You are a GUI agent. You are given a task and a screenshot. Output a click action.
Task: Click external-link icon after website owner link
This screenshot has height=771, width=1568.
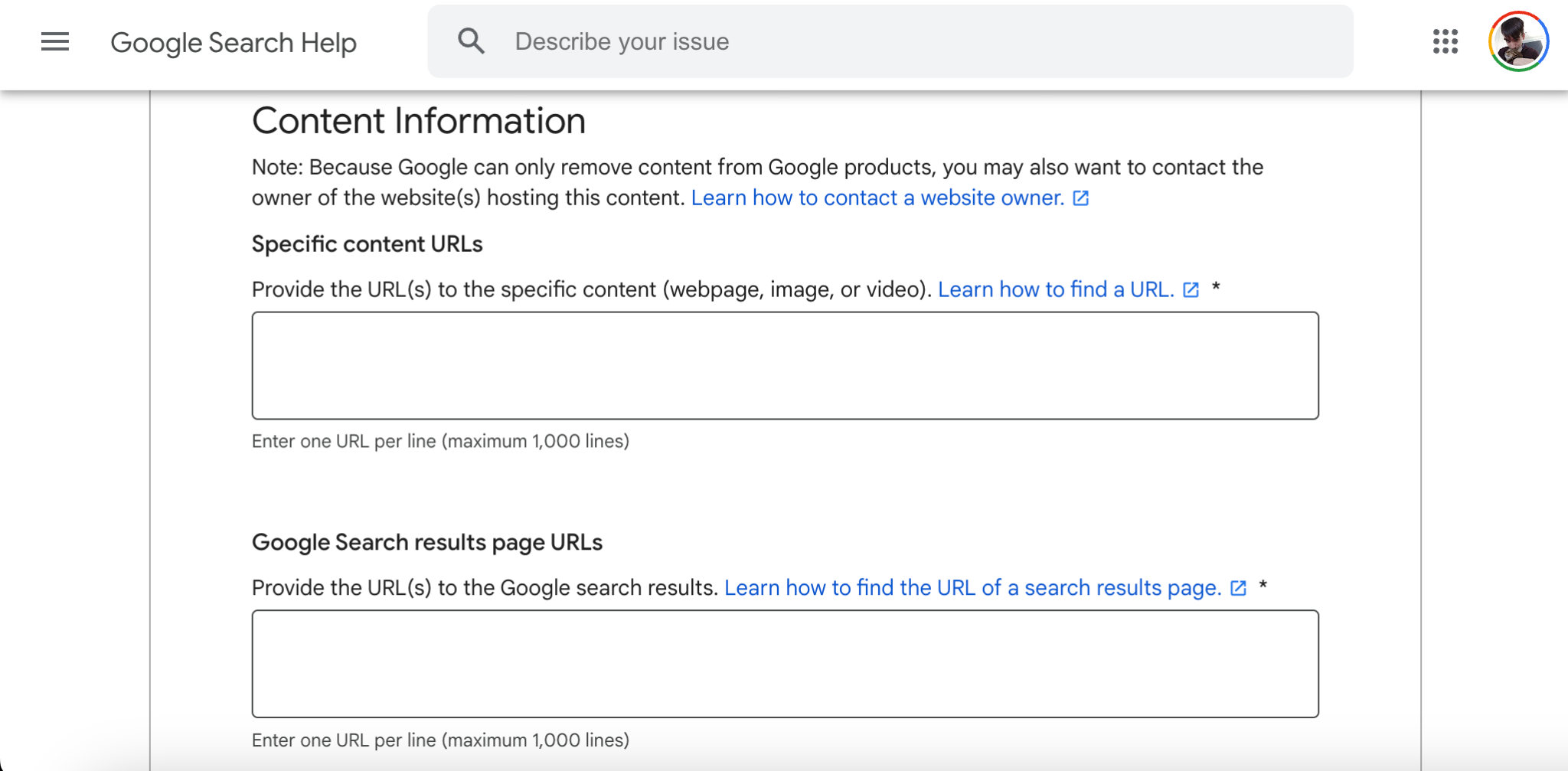(1081, 198)
